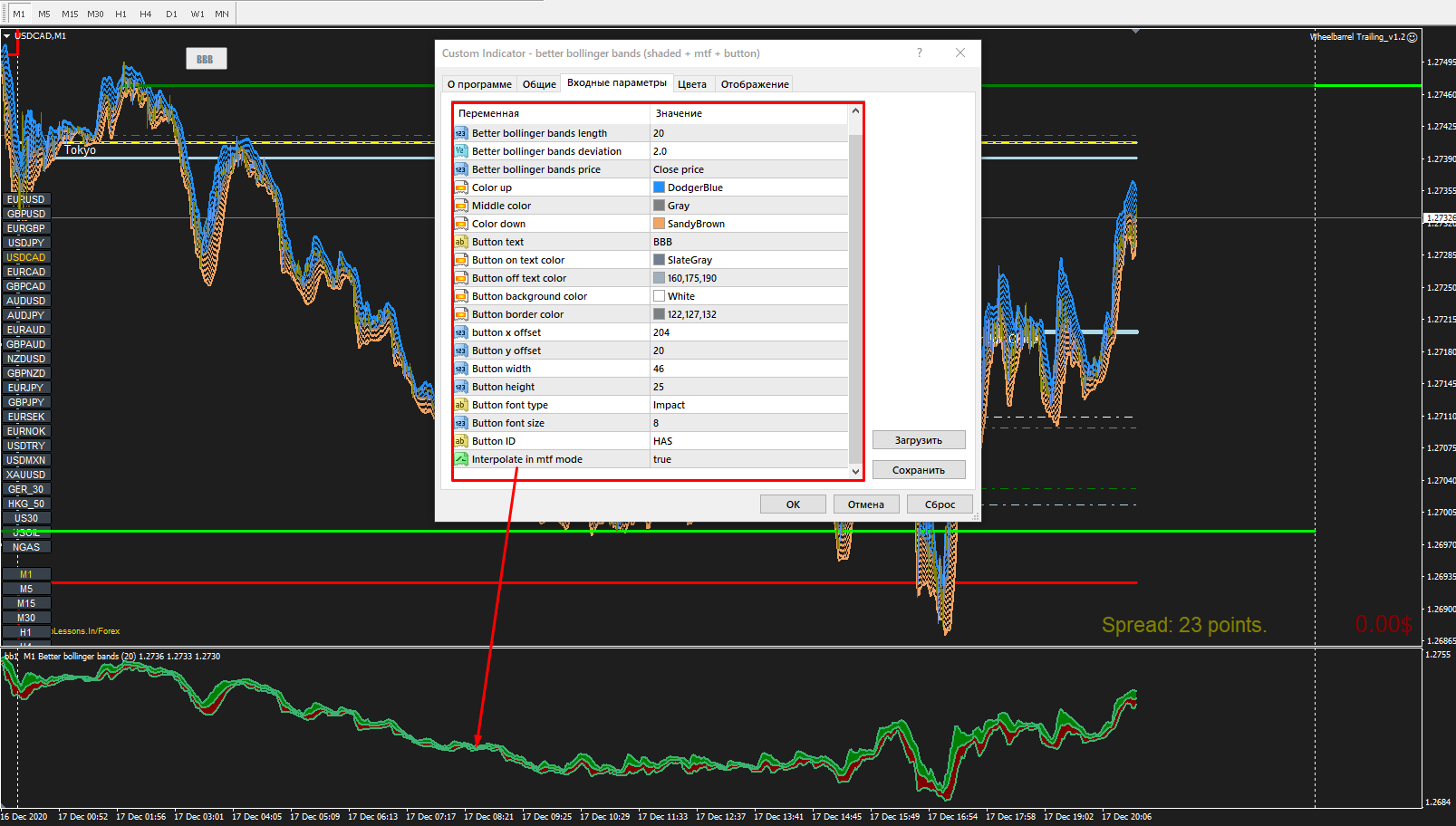Toggle the GBPJPY symbol button on chart

coord(26,402)
